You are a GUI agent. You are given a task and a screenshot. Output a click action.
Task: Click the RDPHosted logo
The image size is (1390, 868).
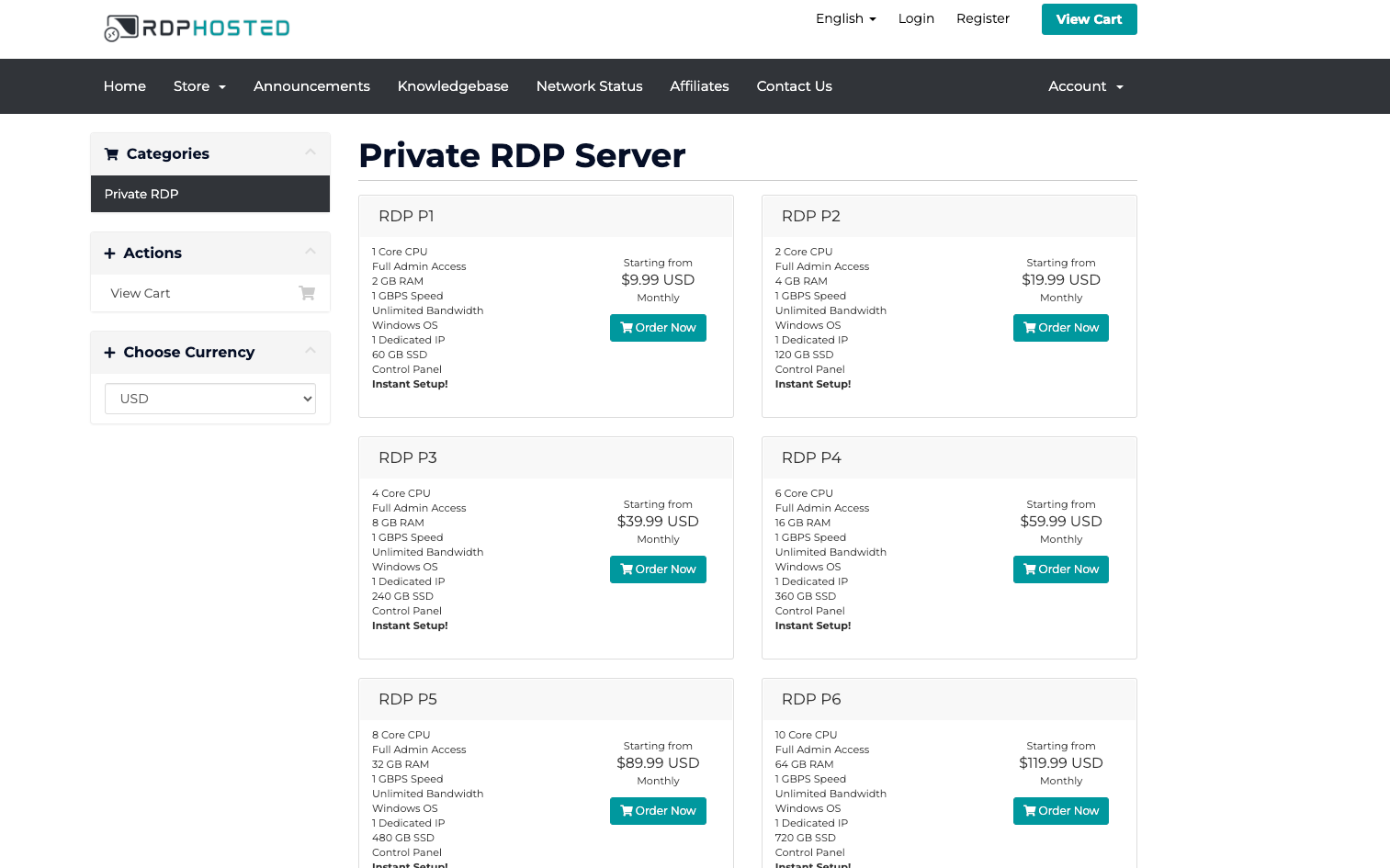tap(197, 28)
